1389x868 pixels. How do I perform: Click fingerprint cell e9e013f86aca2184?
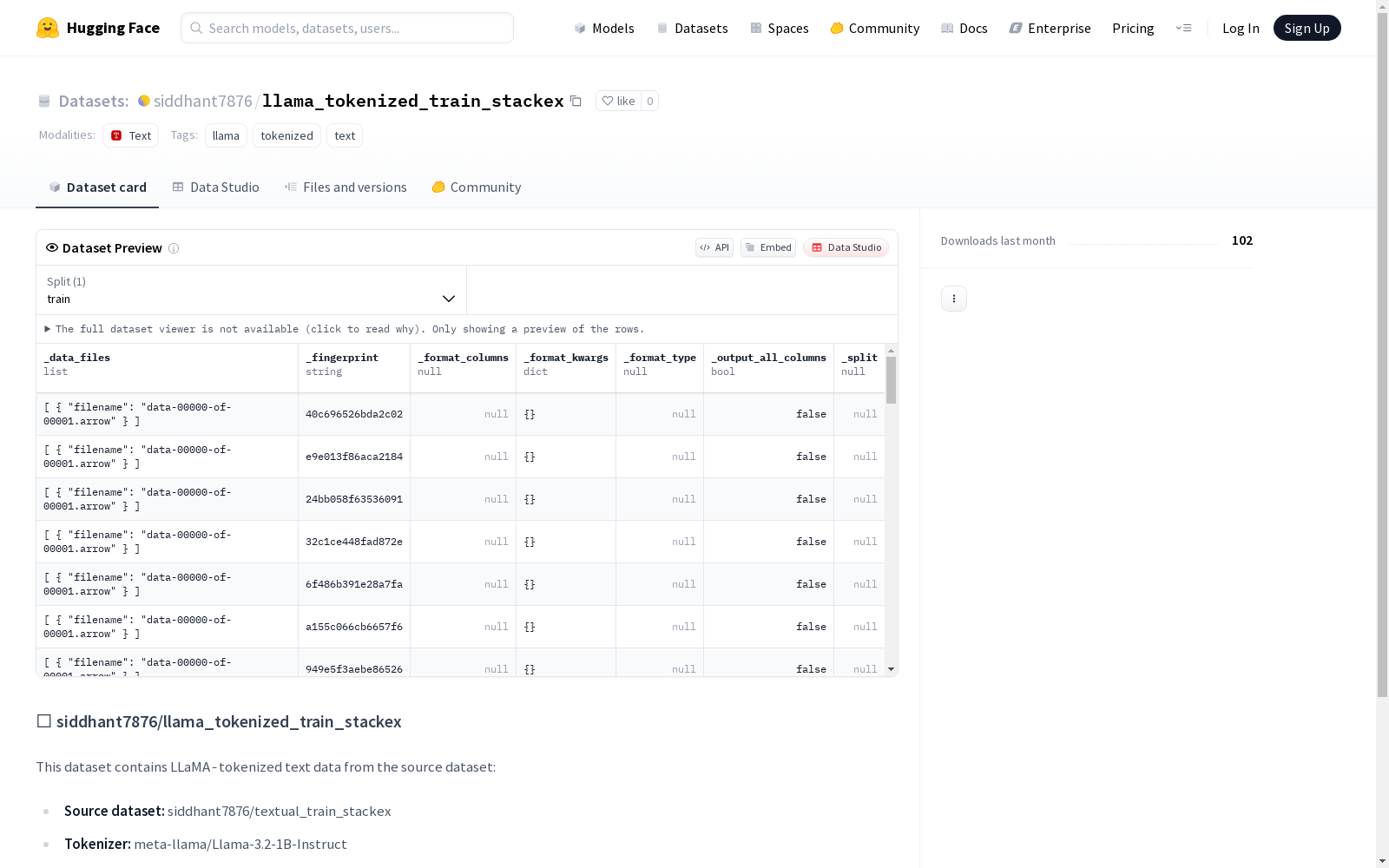tap(354, 457)
